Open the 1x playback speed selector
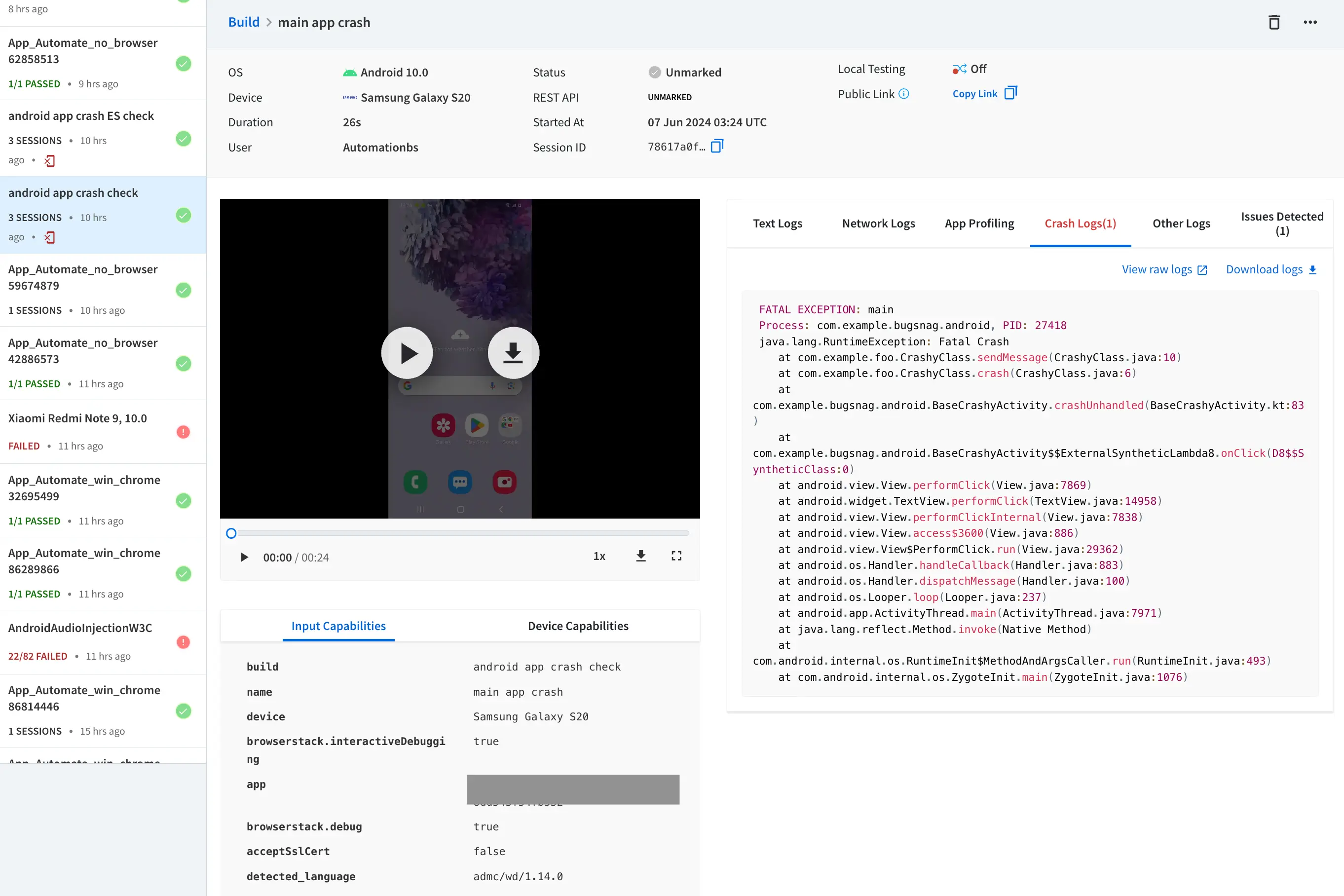Viewport: 1344px width, 896px height. 599,556
